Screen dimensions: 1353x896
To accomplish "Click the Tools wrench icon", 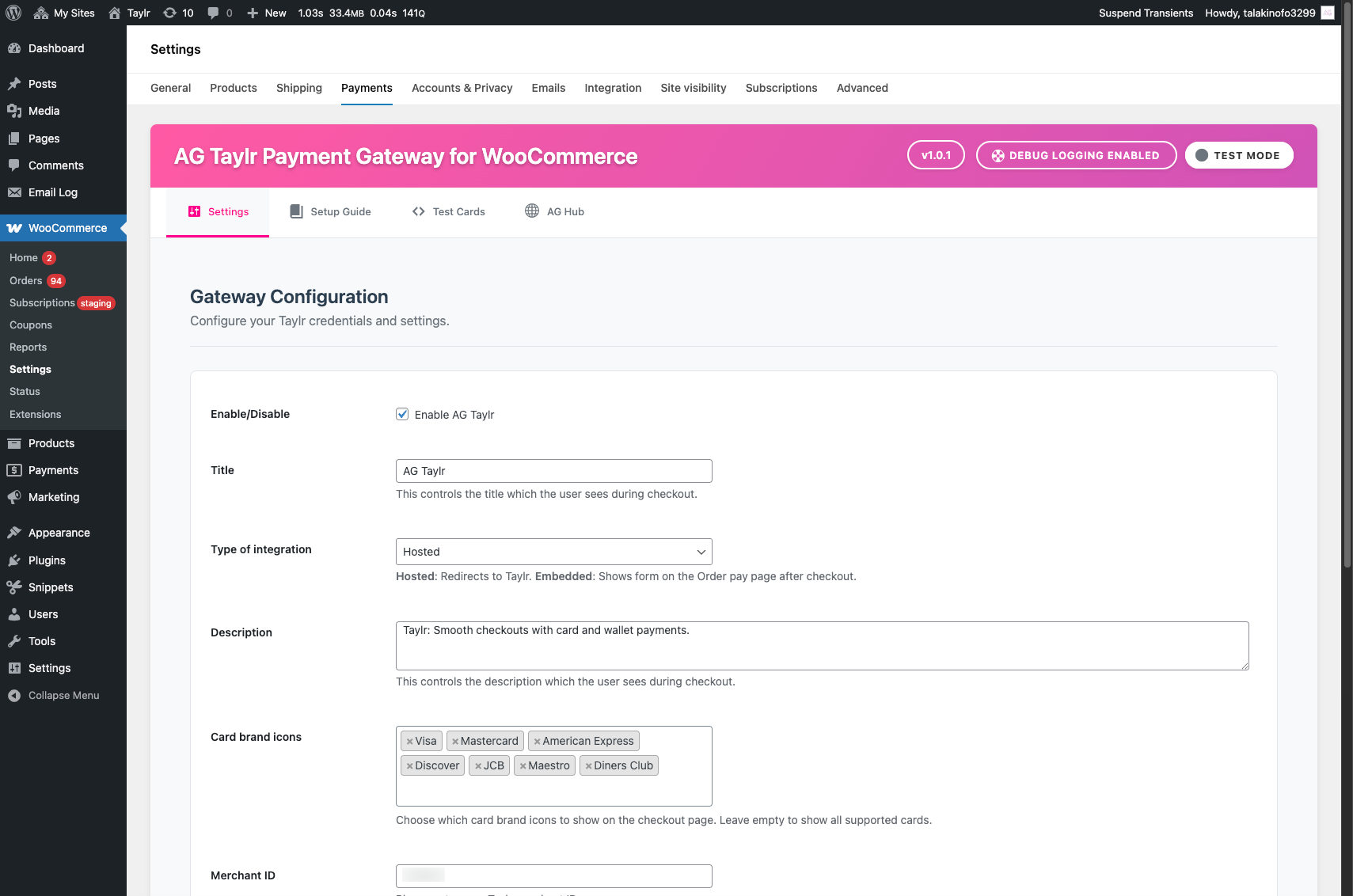I will [14, 641].
